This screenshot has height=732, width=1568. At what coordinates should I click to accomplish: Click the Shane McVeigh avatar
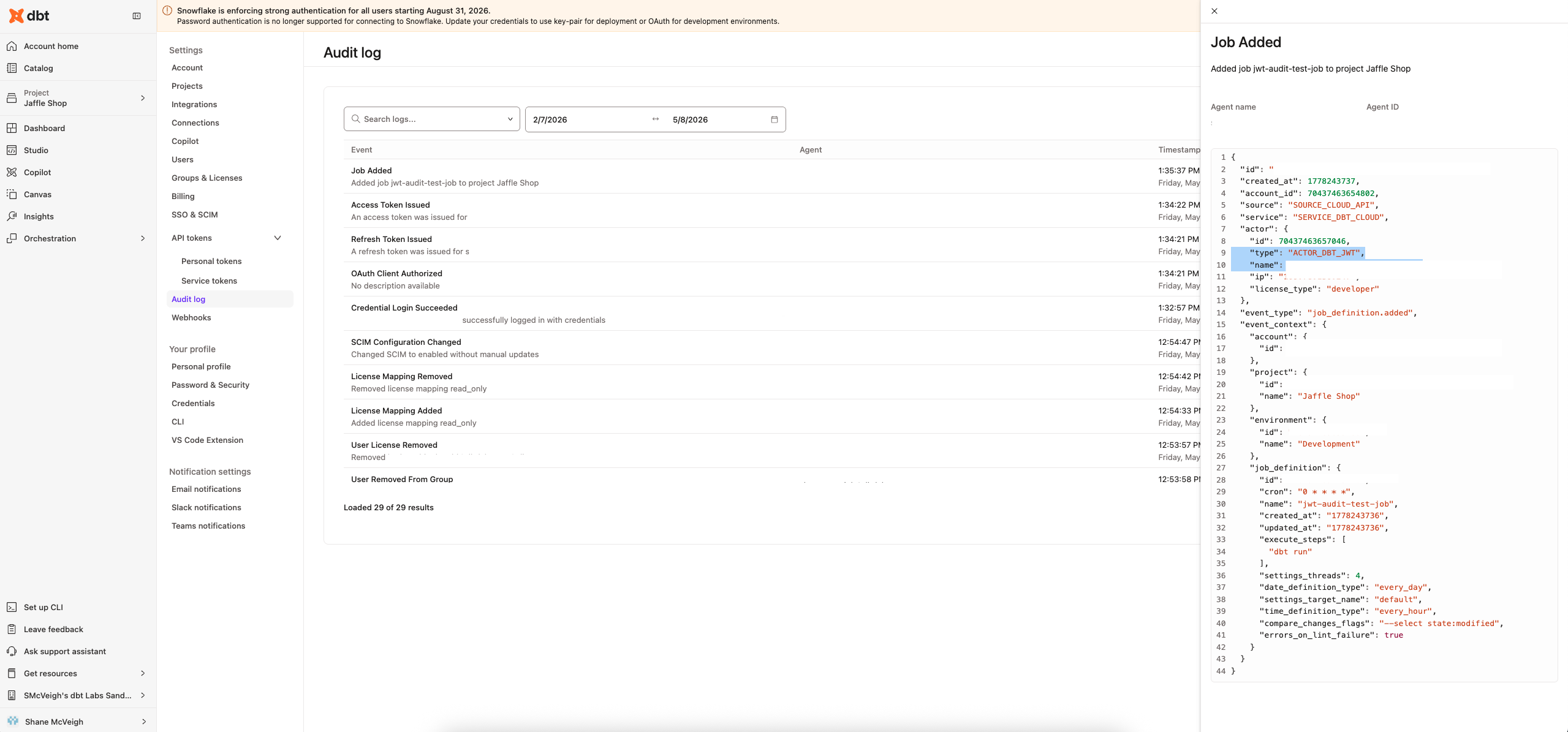click(x=13, y=721)
